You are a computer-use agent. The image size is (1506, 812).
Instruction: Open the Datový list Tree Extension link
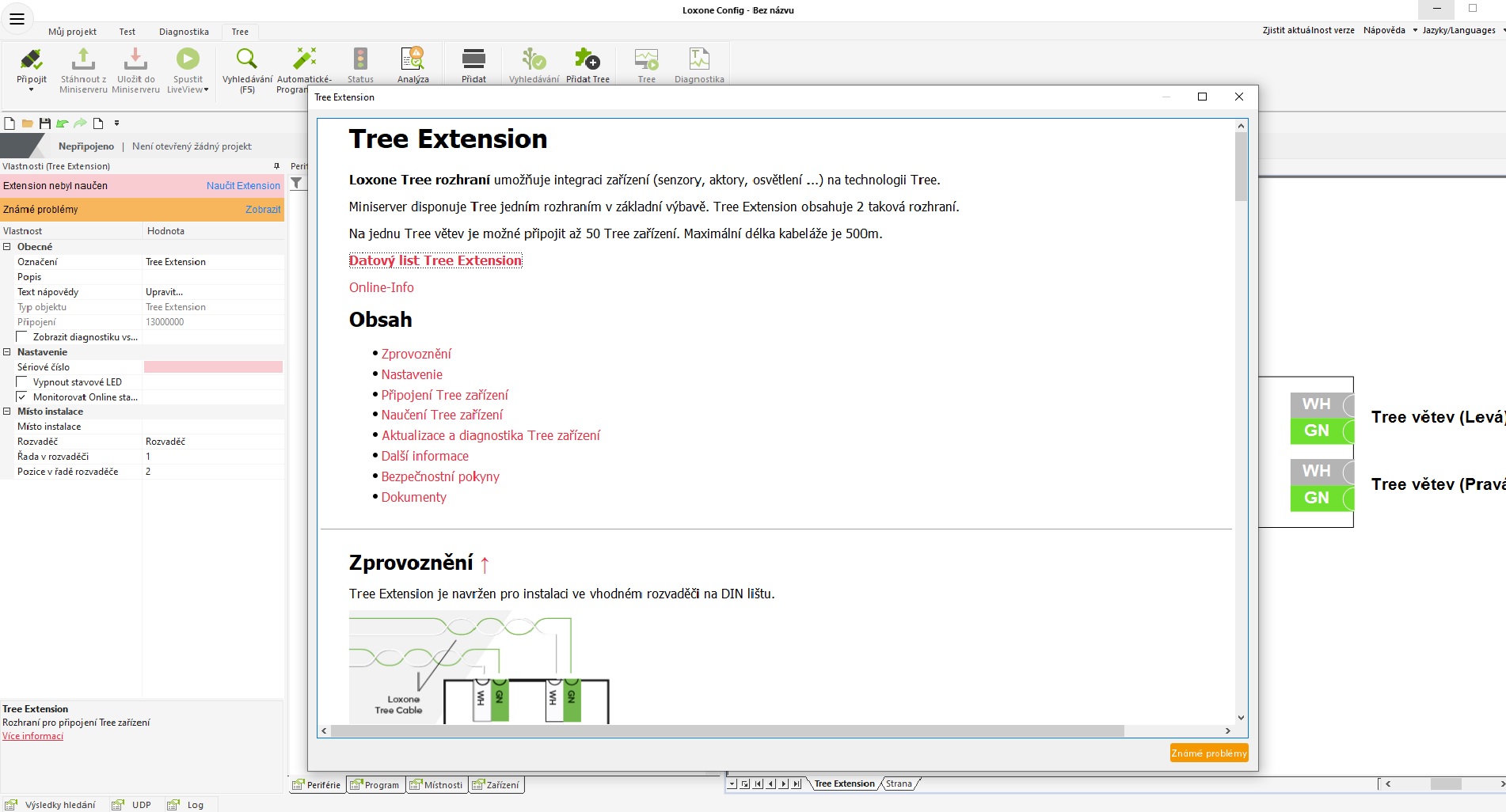click(435, 260)
